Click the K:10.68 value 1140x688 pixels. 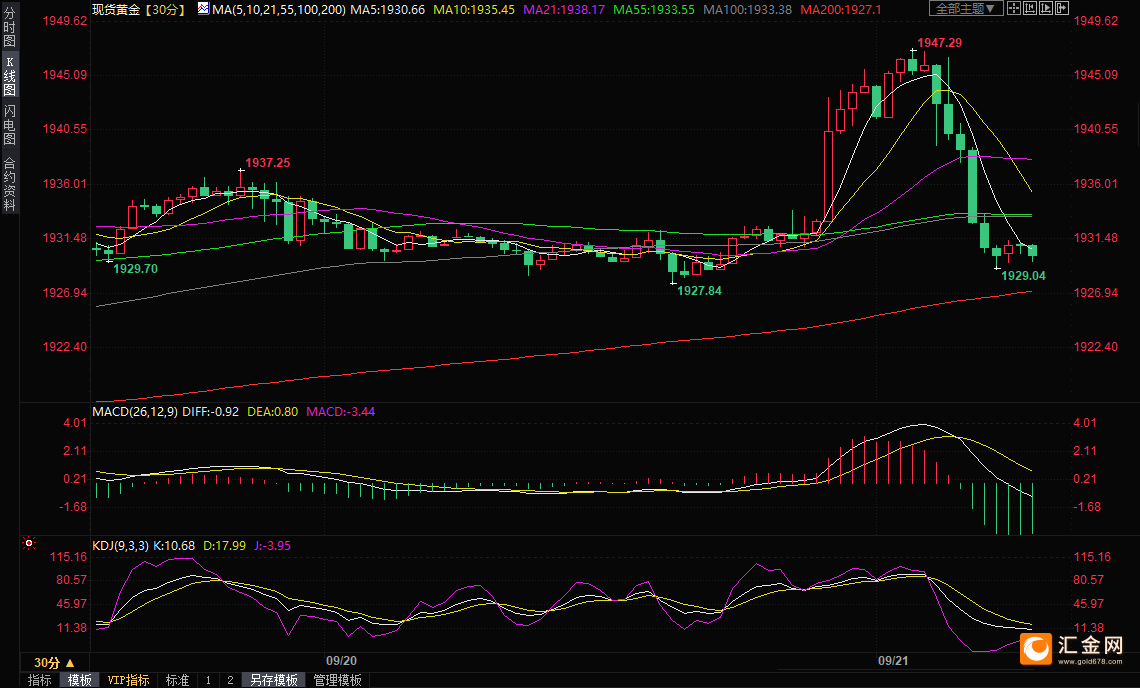click(x=174, y=545)
